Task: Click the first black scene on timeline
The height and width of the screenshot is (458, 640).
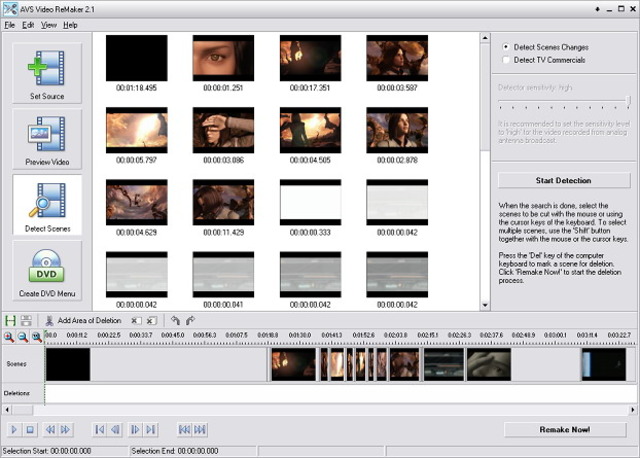Action: click(68, 365)
